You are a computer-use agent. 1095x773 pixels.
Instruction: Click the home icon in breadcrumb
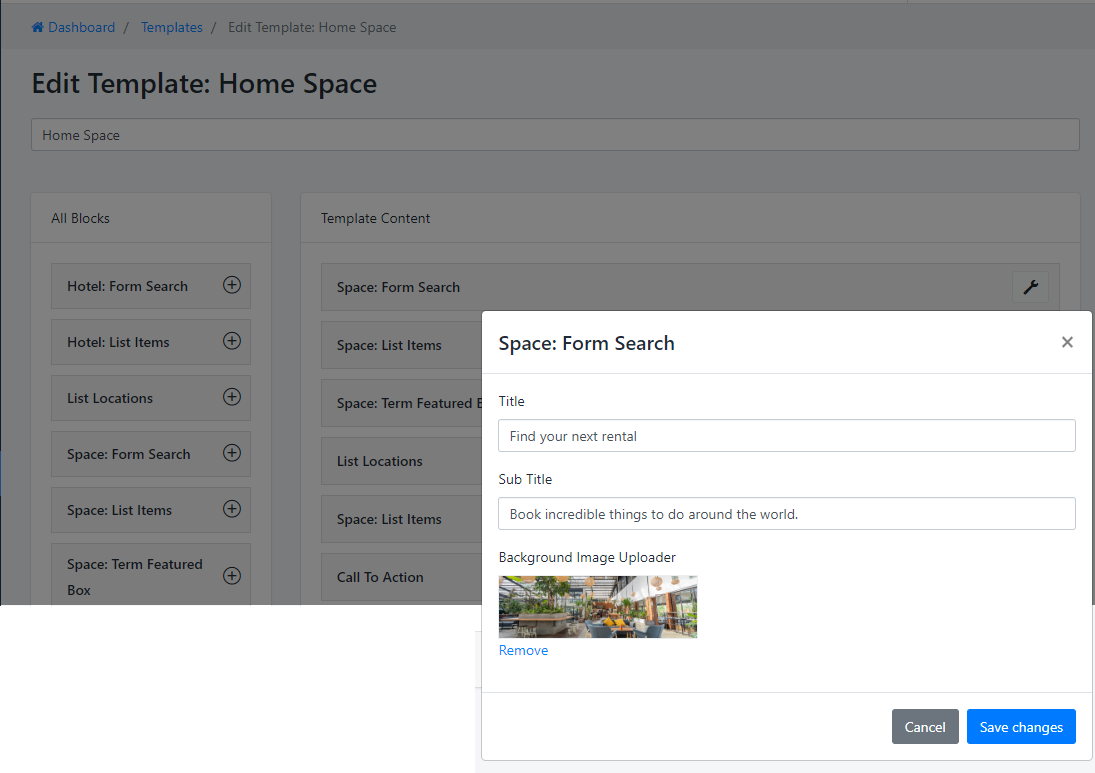(38, 28)
